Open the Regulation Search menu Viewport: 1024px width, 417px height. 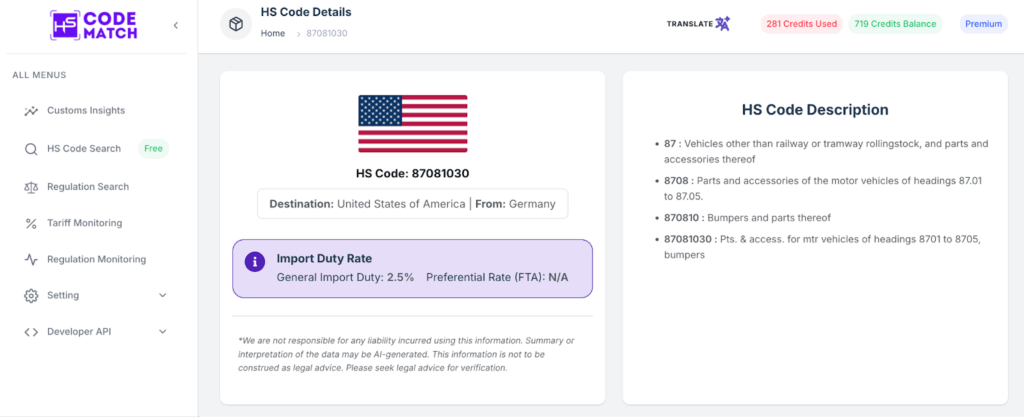click(x=88, y=187)
